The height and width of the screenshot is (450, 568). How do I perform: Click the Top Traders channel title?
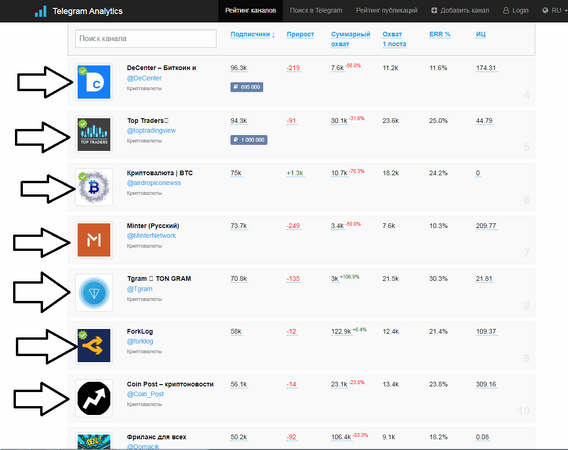pos(147,121)
